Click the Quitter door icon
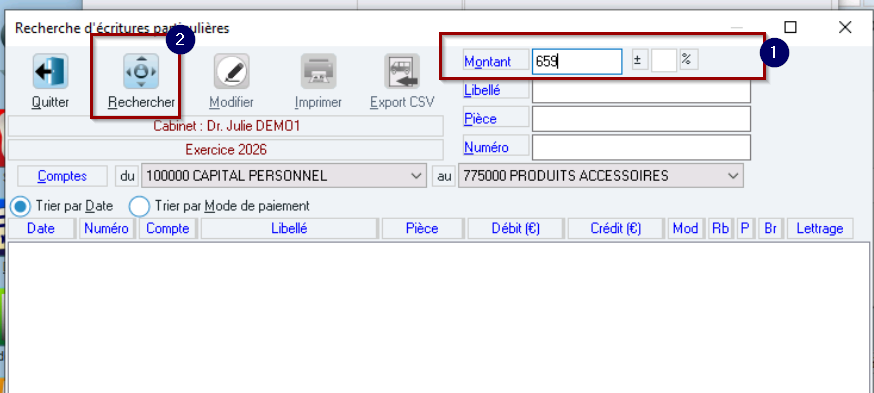 point(51,71)
